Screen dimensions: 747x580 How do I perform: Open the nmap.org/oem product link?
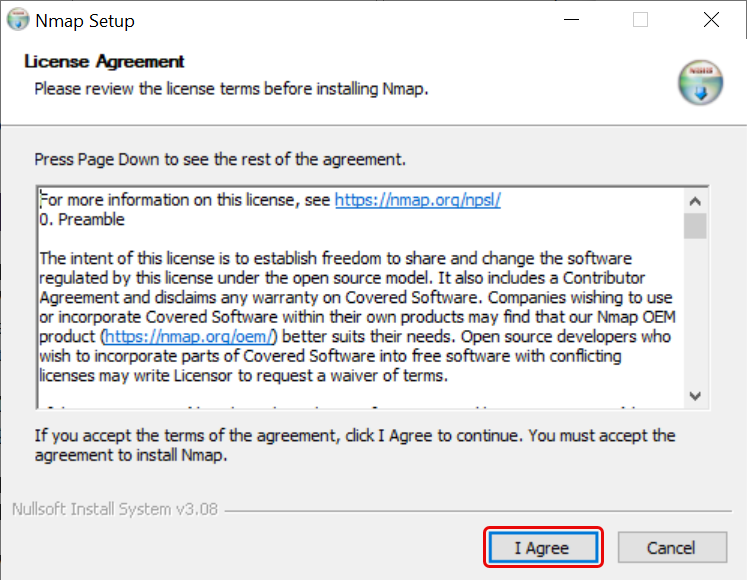[x=190, y=337]
